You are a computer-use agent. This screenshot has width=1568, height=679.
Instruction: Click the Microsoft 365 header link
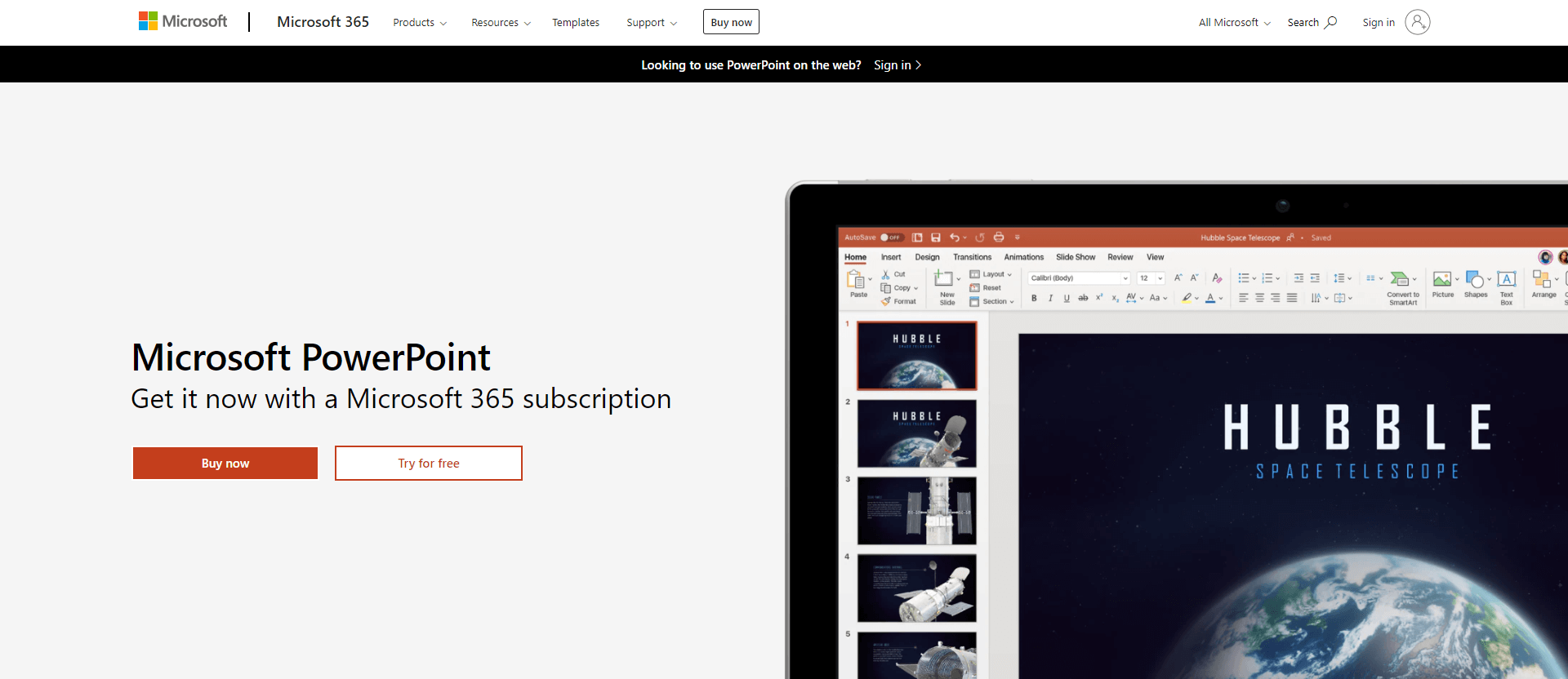[x=323, y=22]
